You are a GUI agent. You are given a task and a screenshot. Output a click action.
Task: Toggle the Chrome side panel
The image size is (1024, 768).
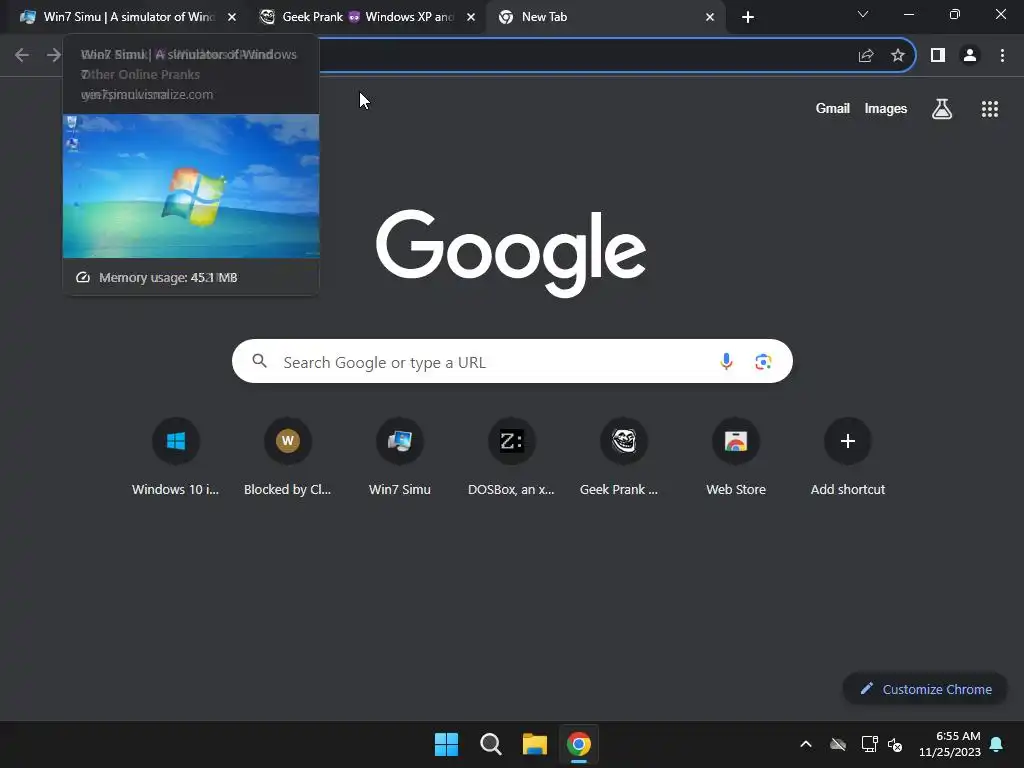pos(938,56)
